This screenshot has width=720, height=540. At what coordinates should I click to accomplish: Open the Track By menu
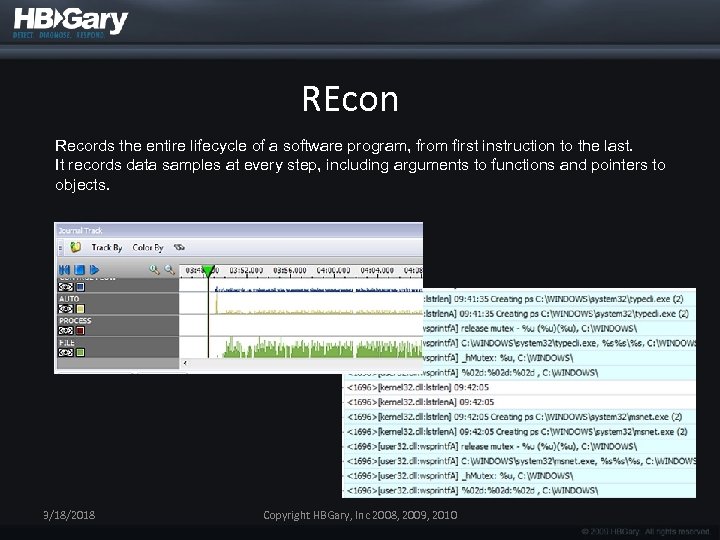107,248
